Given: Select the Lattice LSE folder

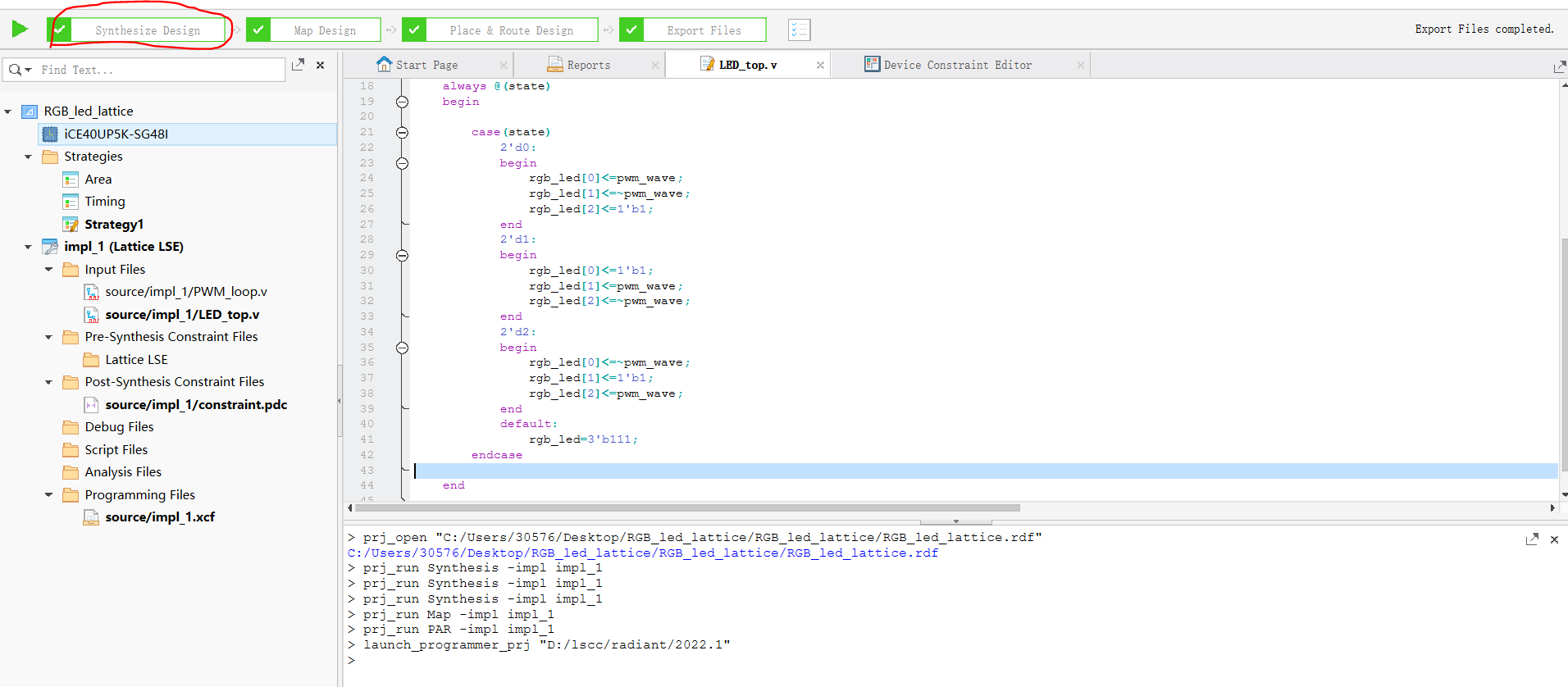Looking at the screenshot, I should (x=136, y=360).
